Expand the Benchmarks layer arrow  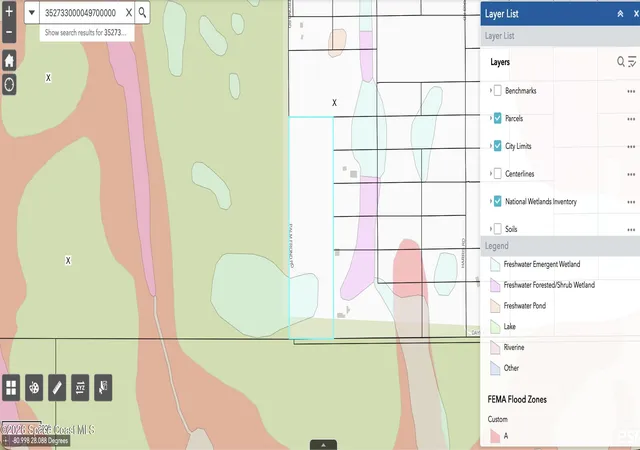(x=490, y=90)
